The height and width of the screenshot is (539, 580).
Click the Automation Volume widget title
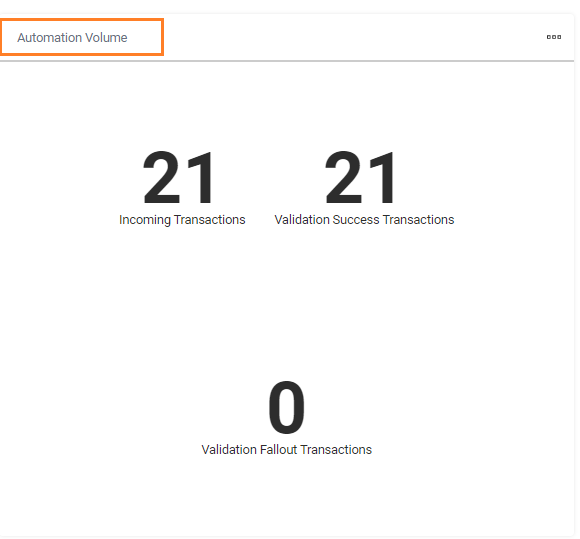pyautogui.click(x=72, y=37)
